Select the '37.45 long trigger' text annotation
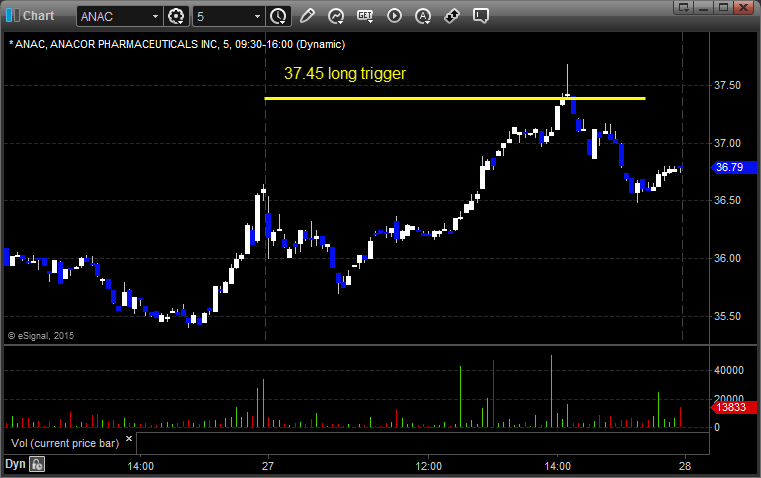The image size is (761, 478). click(345, 73)
